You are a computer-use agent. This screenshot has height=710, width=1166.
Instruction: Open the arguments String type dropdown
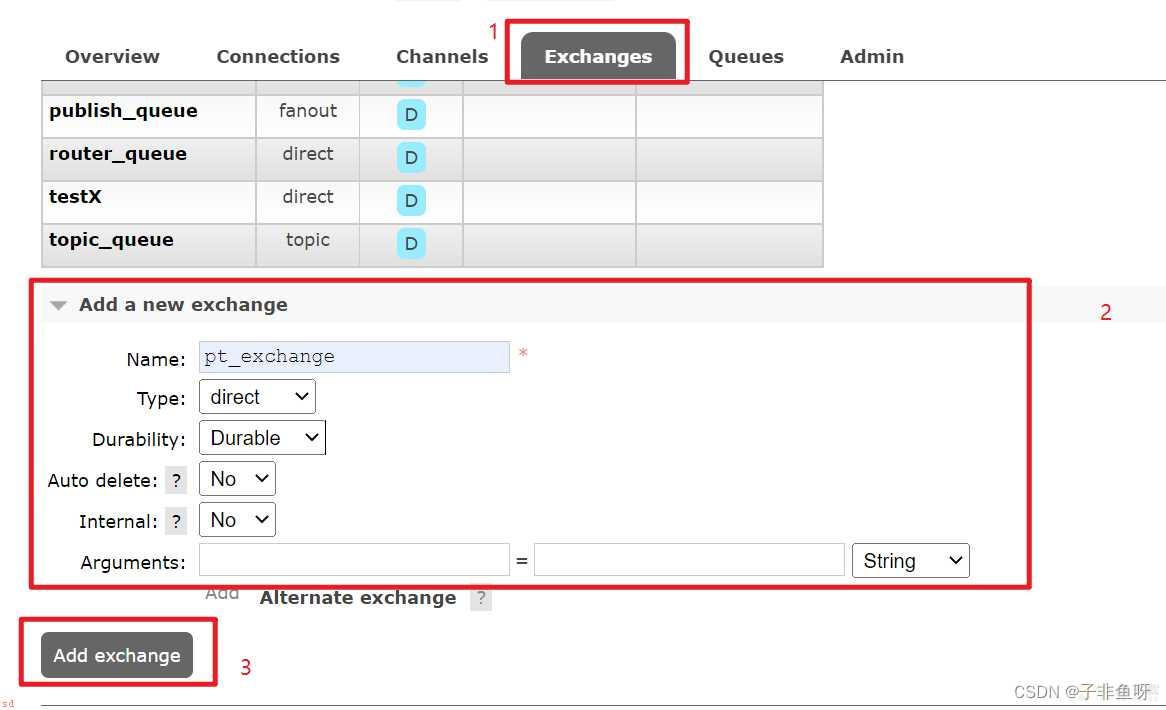point(911,561)
